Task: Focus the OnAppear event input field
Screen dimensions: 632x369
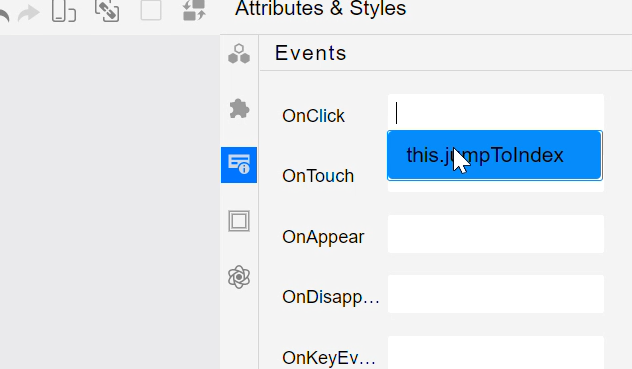Action: pyautogui.click(x=496, y=234)
